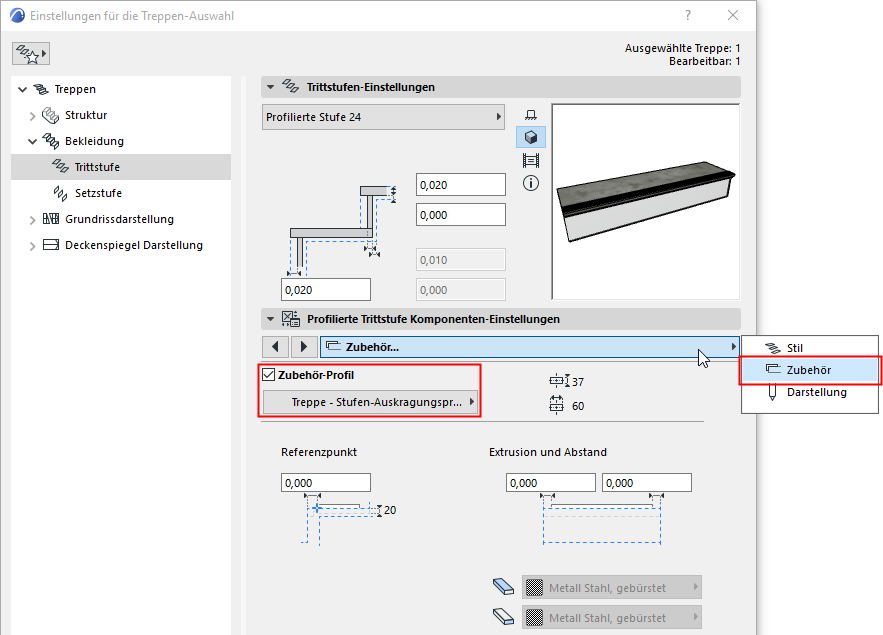Click the disabled 0,010 field
This screenshot has width=883, height=635.
click(461, 260)
